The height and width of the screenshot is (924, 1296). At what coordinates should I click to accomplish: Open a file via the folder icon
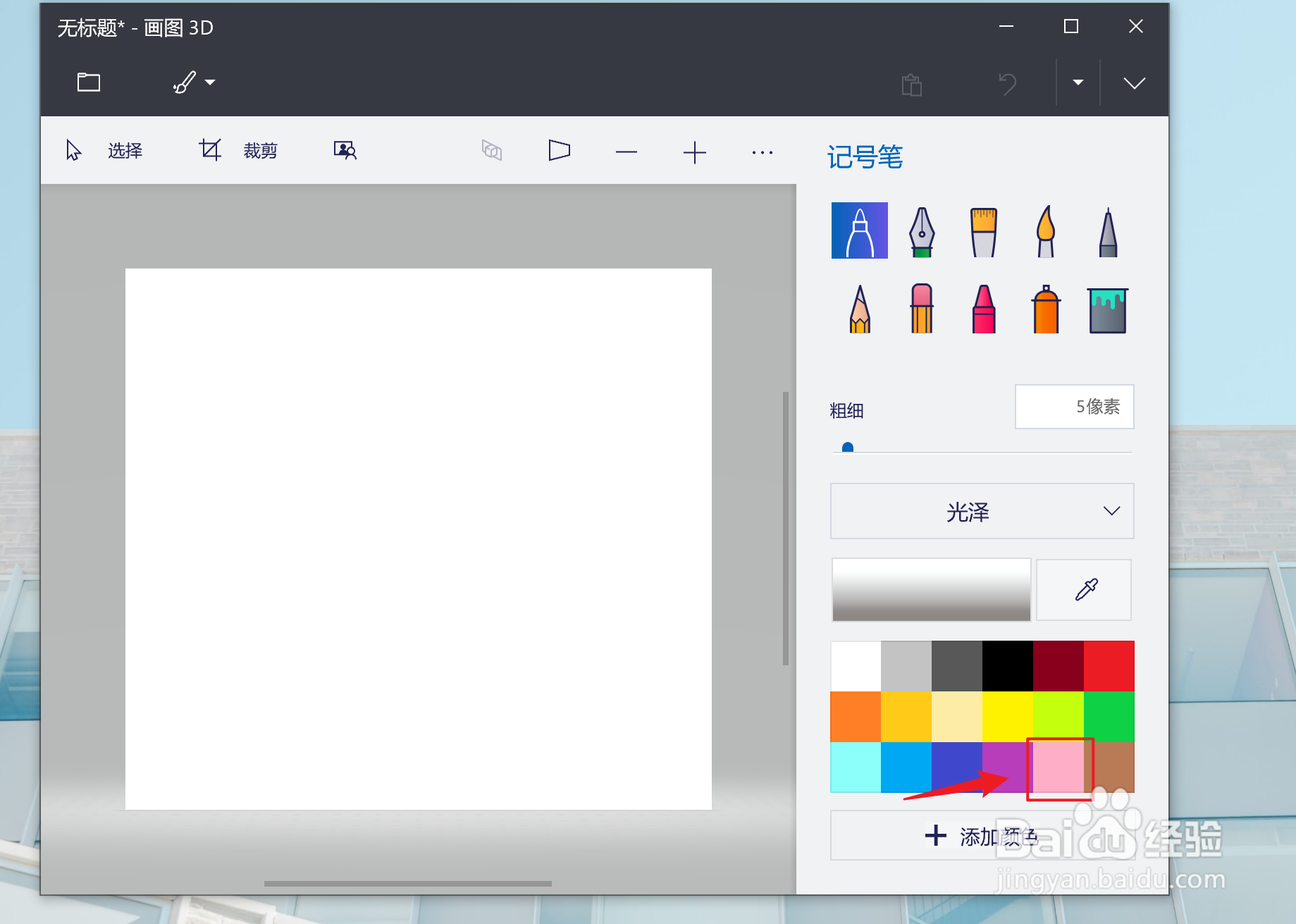88,82
